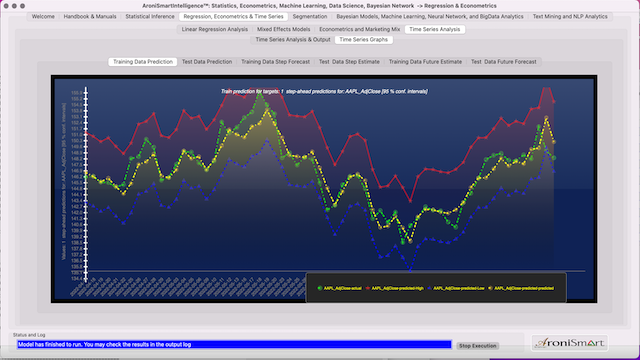Screen dimensions: 640x360
Task: Click the AAPL_AdjClose-actual legend label
Action: click(342, 288)
